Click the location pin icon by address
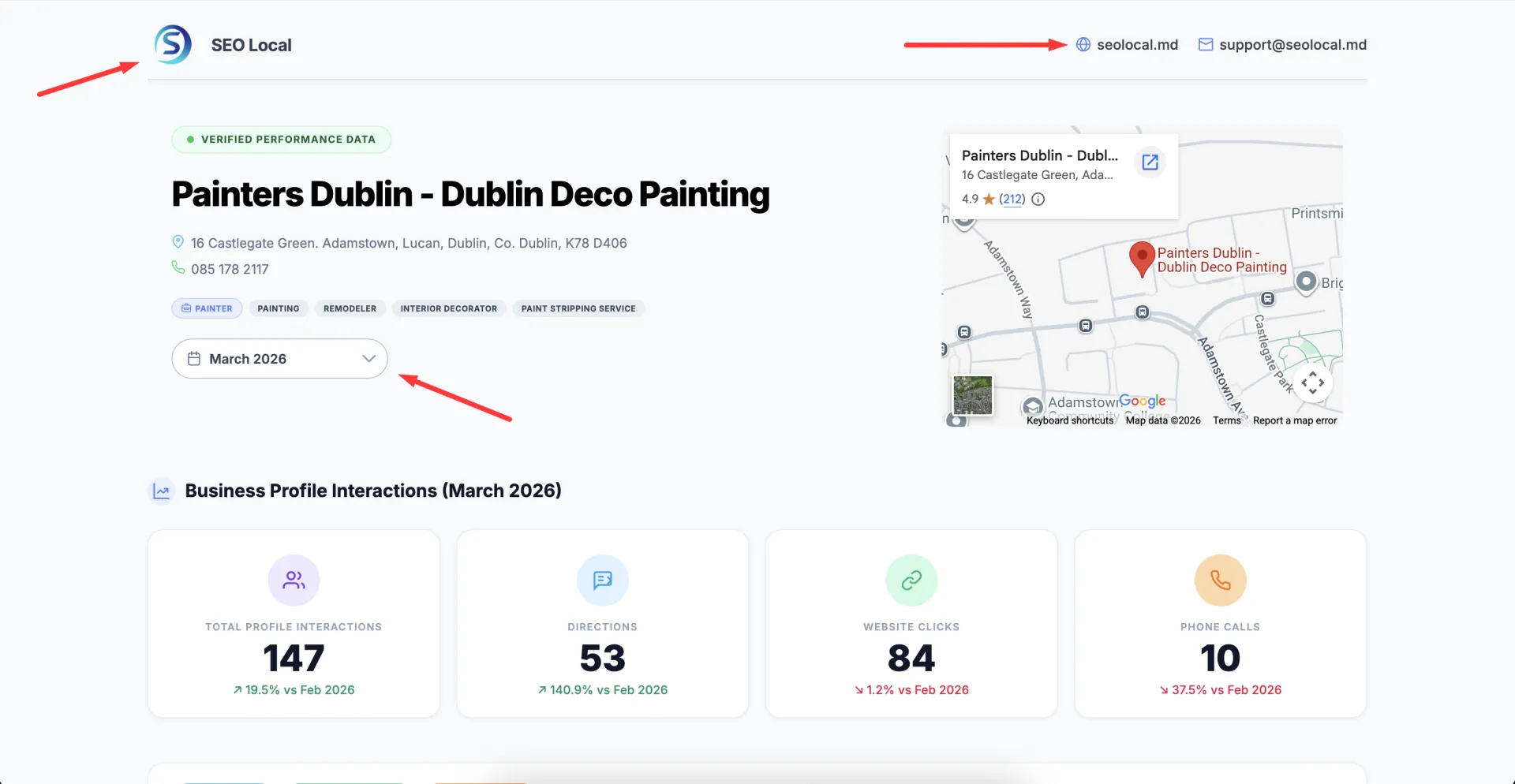This screenshot has width=1515, height=784. coord(178,242)
